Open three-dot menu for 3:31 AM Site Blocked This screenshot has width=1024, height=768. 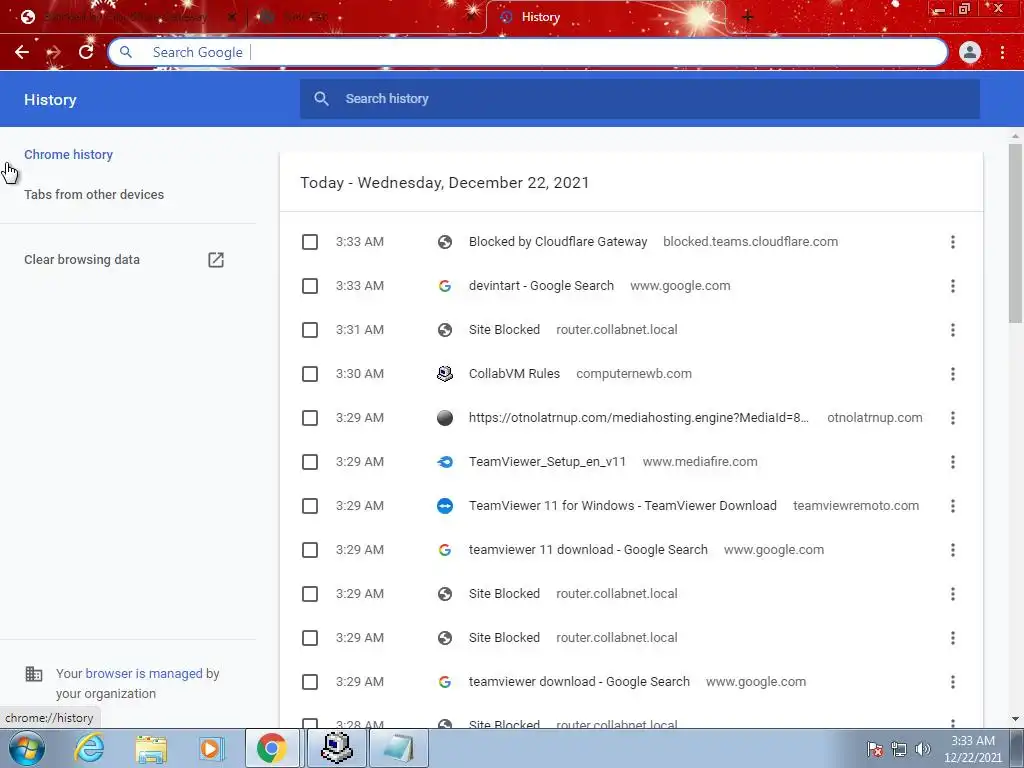tap(953, 330)
